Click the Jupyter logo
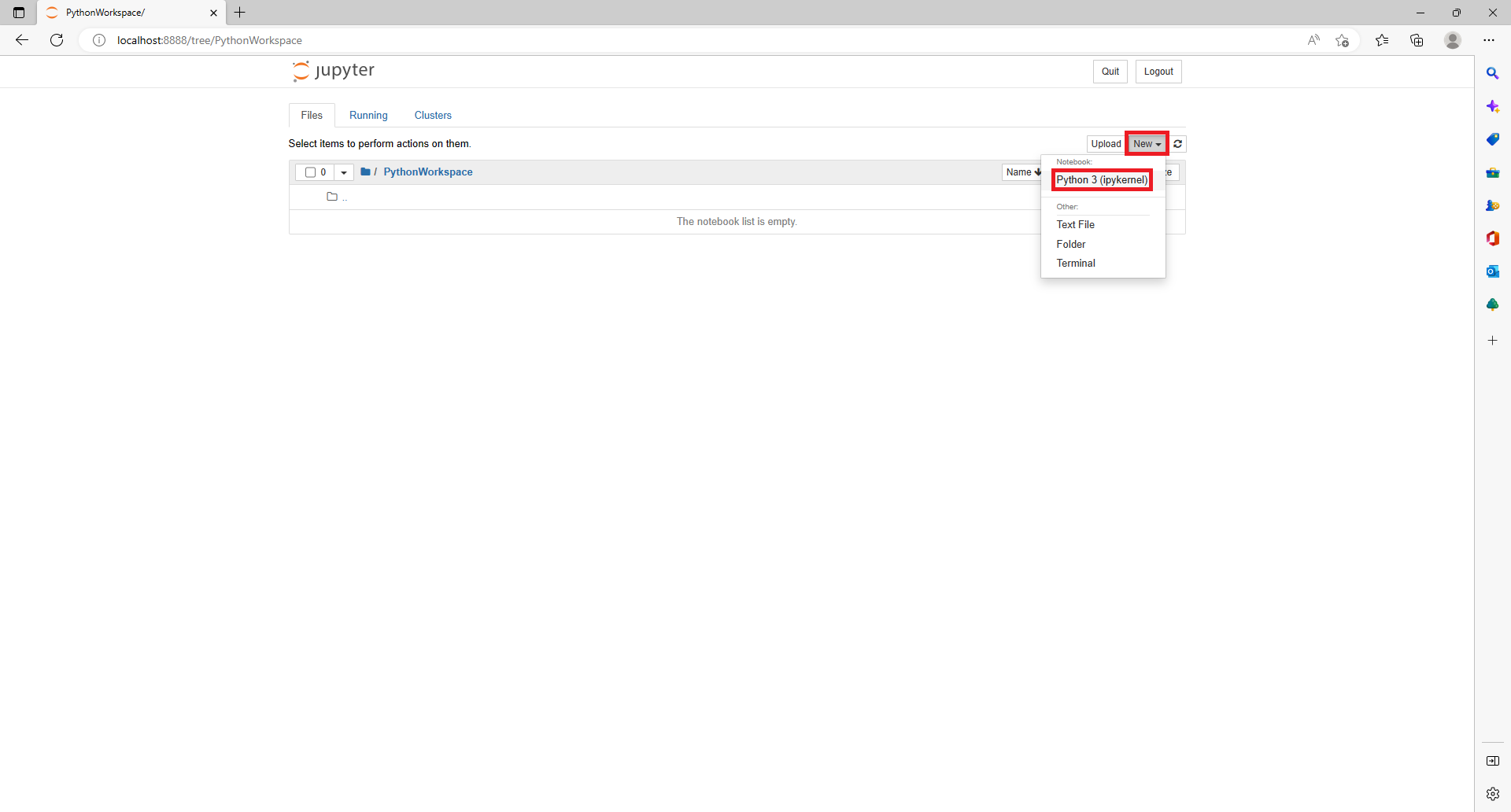Screen dimensions: 1511x812 coord(334,71)
